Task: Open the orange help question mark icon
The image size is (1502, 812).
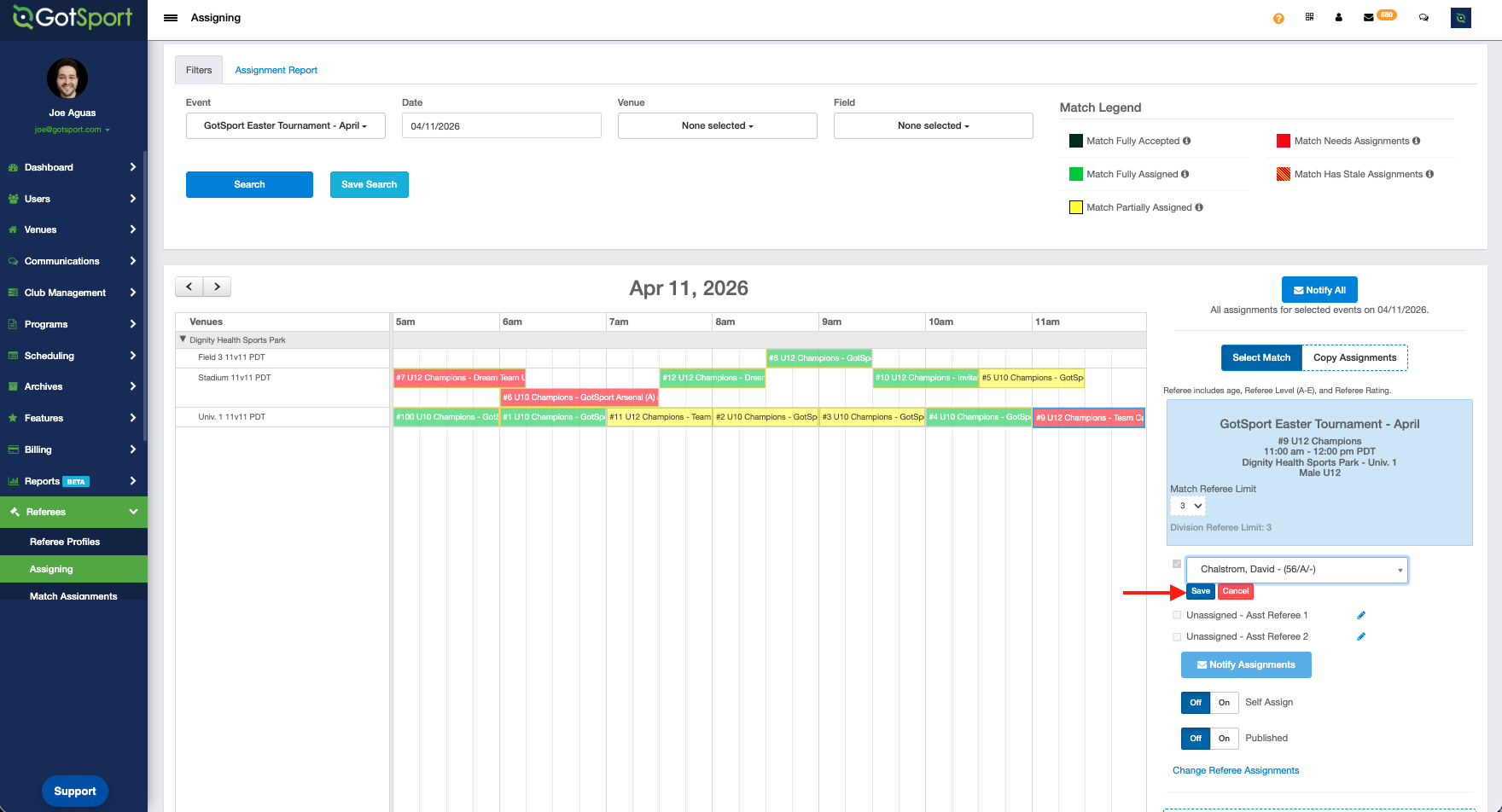Action: tap(1278, 18)
